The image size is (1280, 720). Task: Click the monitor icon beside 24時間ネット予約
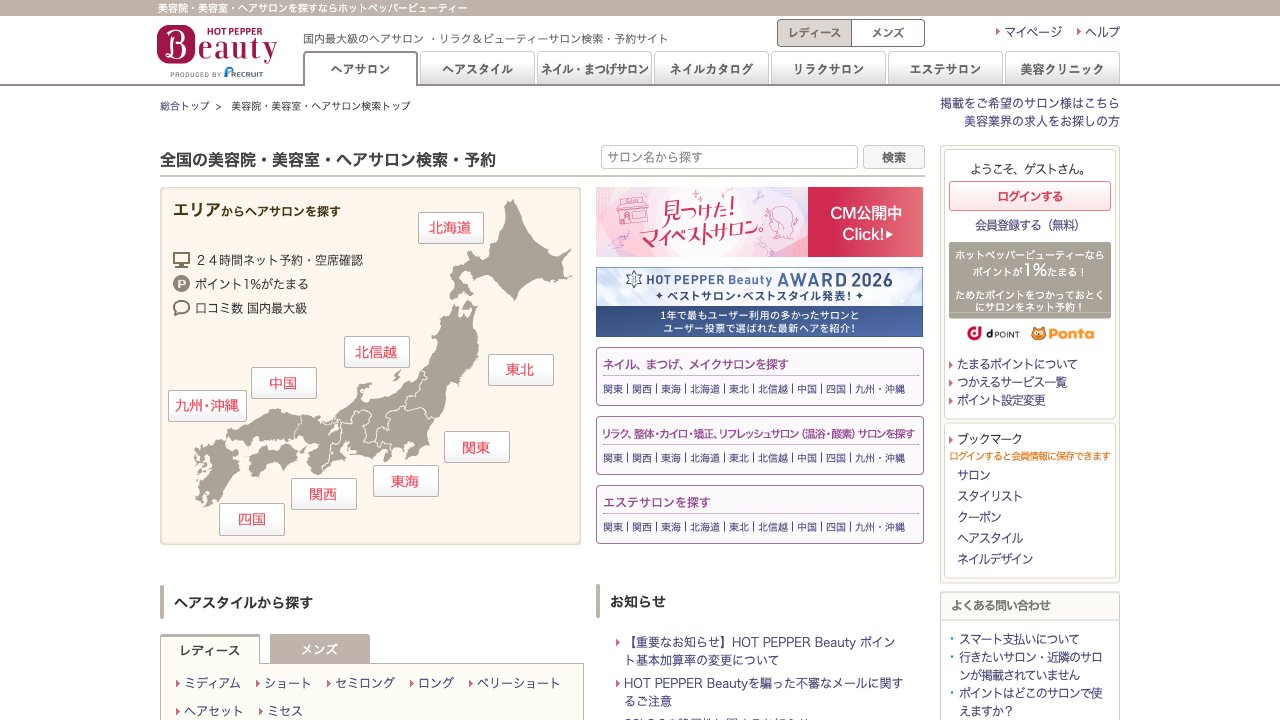tap(183, 259)
